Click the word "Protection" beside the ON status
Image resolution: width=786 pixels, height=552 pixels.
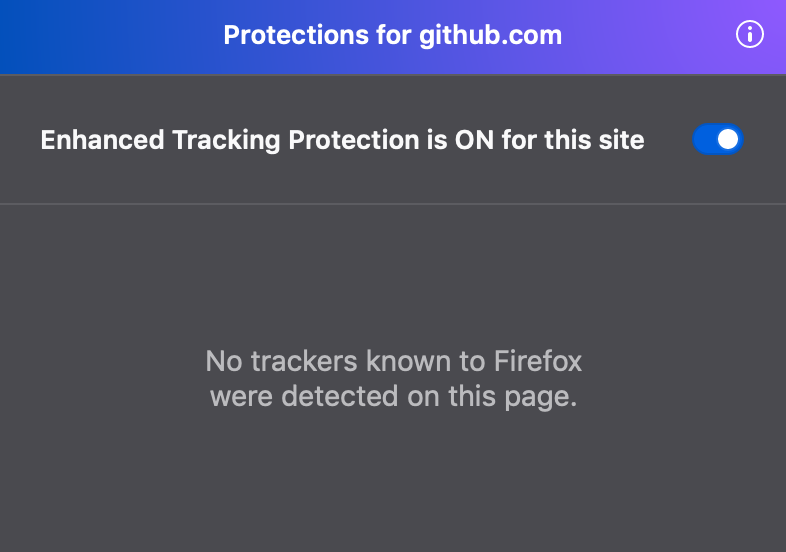356,140
